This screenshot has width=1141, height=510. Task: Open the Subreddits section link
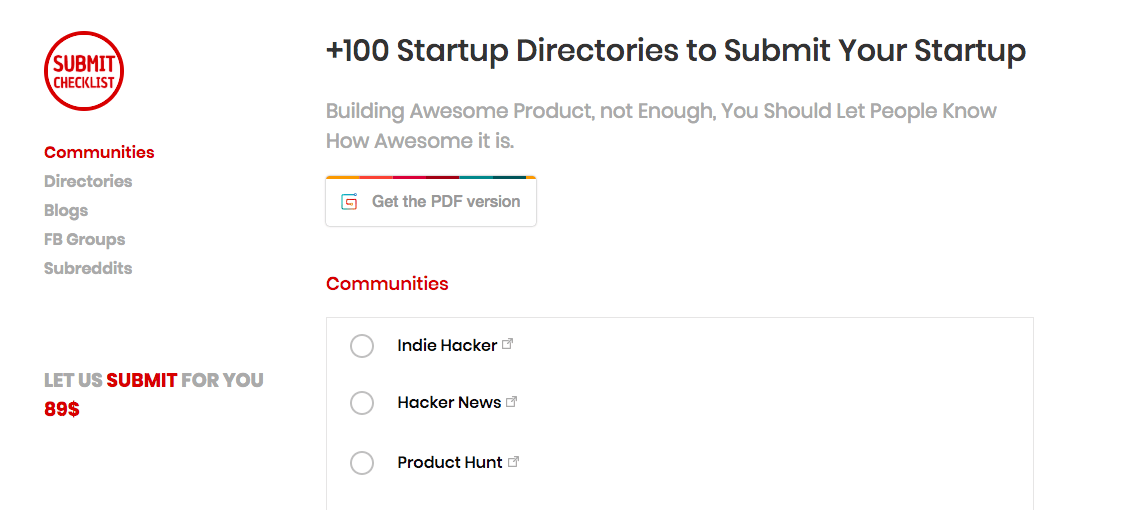tap(88, 268)
